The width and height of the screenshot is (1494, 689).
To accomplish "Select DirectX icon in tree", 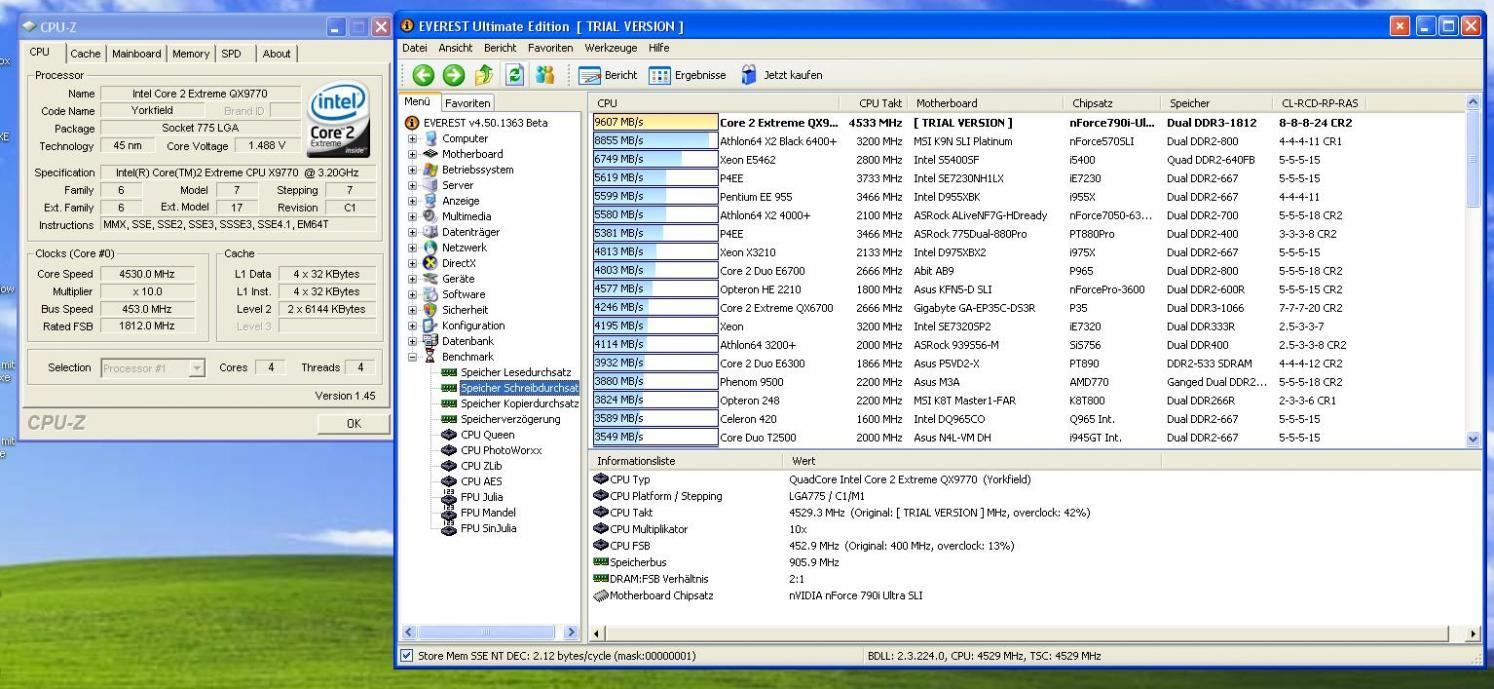I will (431, 263).
